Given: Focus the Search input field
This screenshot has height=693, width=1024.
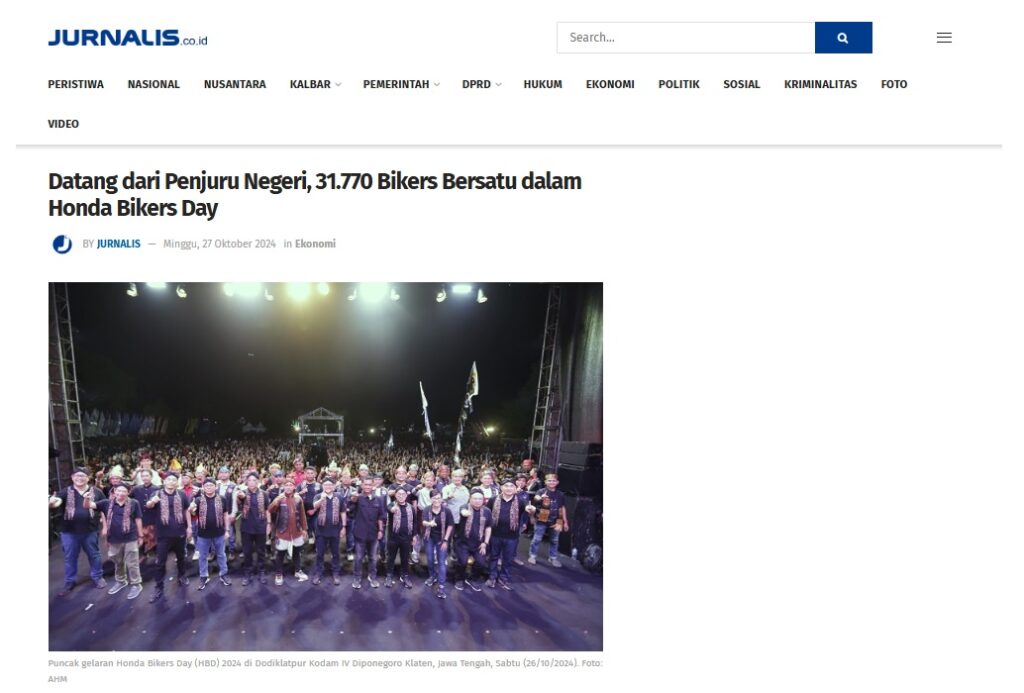Looking at the screenshot, I should click(686, 37).
